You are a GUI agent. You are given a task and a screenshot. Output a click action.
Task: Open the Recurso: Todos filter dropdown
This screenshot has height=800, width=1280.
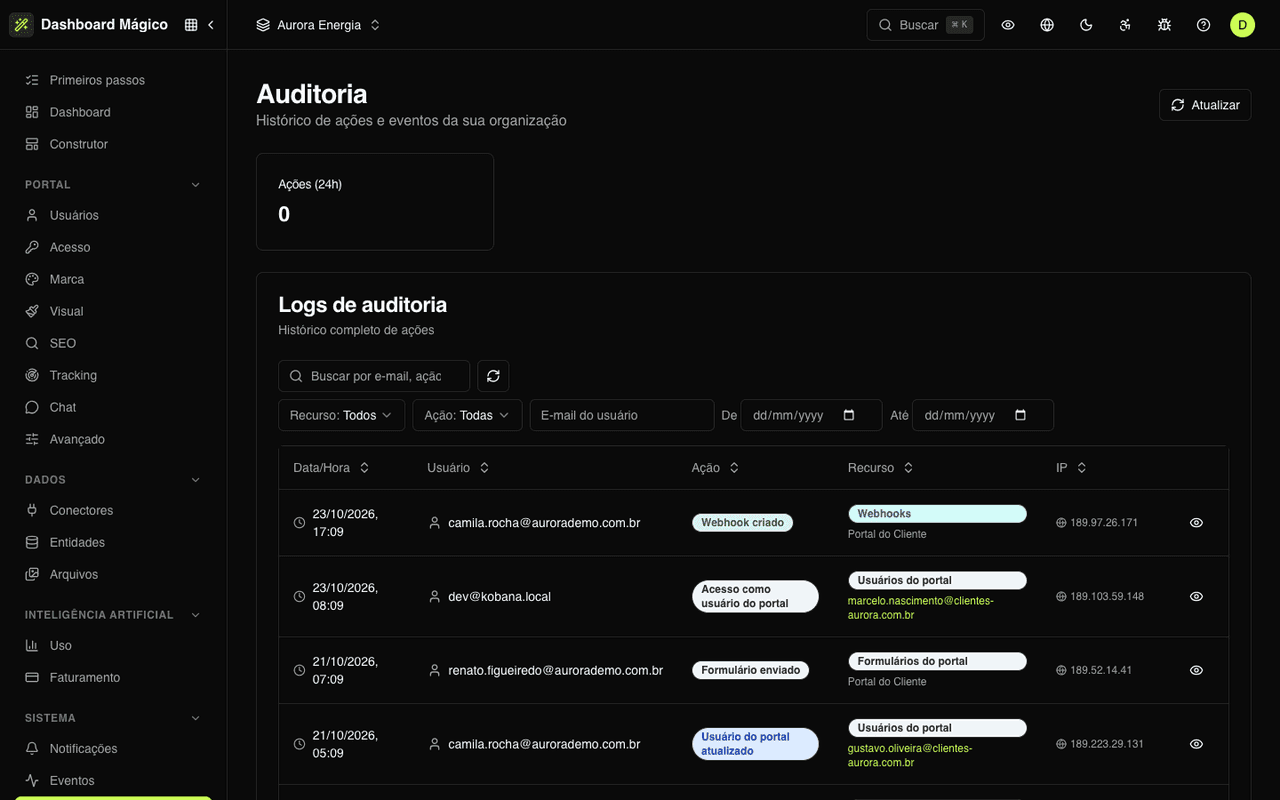pos(341,415)
